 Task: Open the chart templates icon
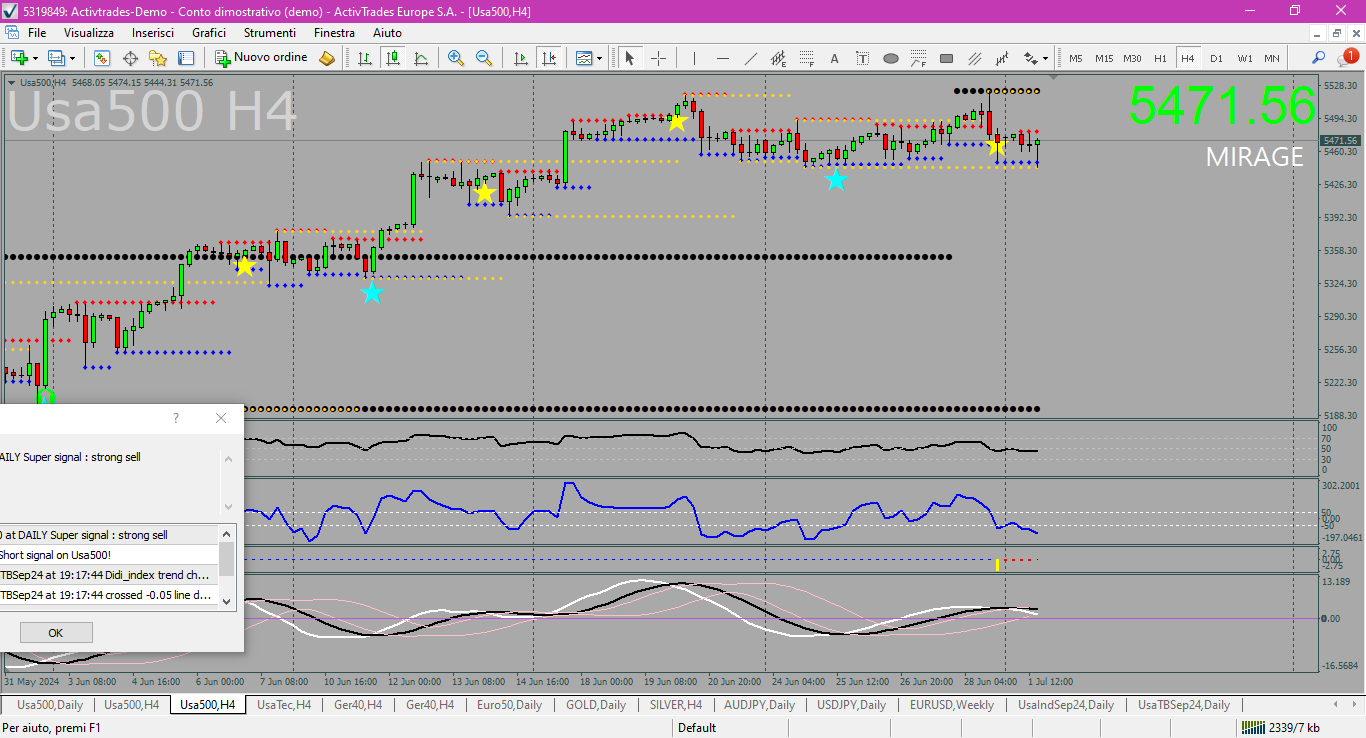point(584,58)
